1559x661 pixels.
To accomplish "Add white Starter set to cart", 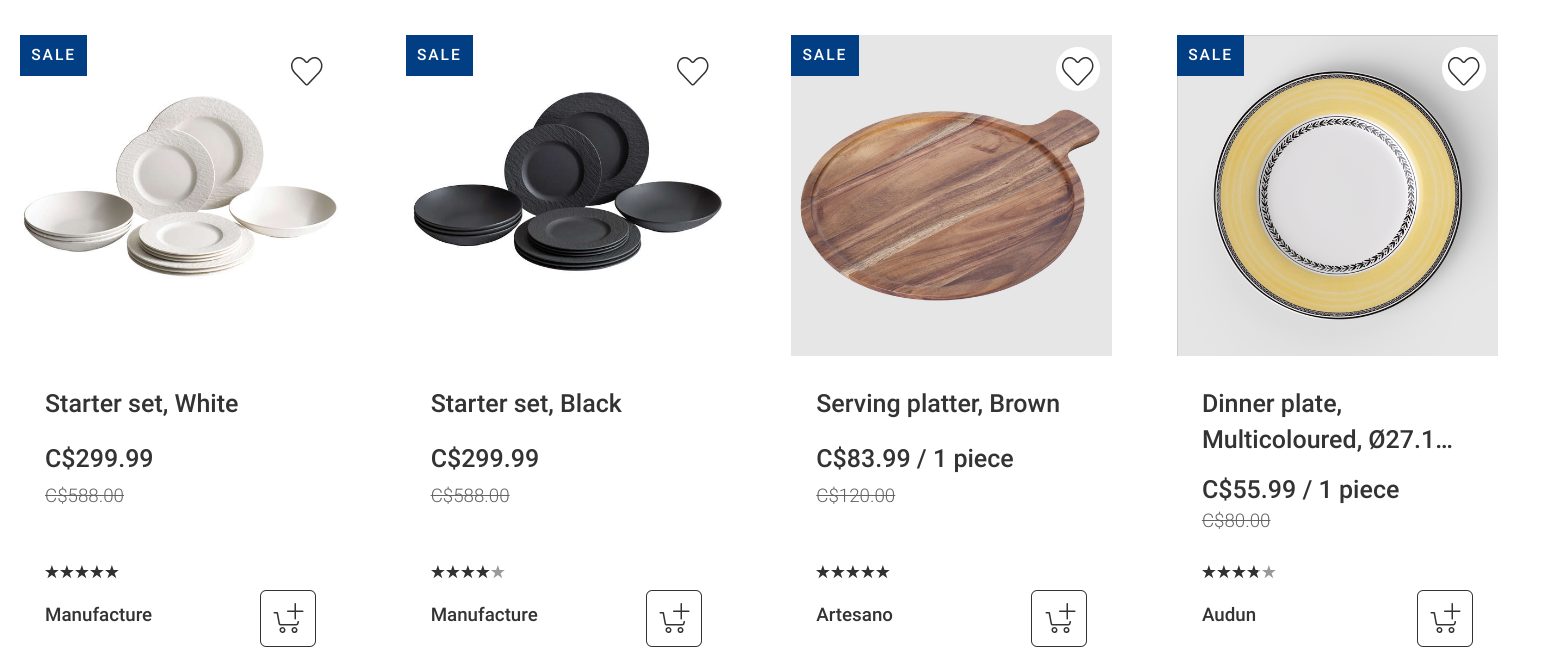I will 288,618.
